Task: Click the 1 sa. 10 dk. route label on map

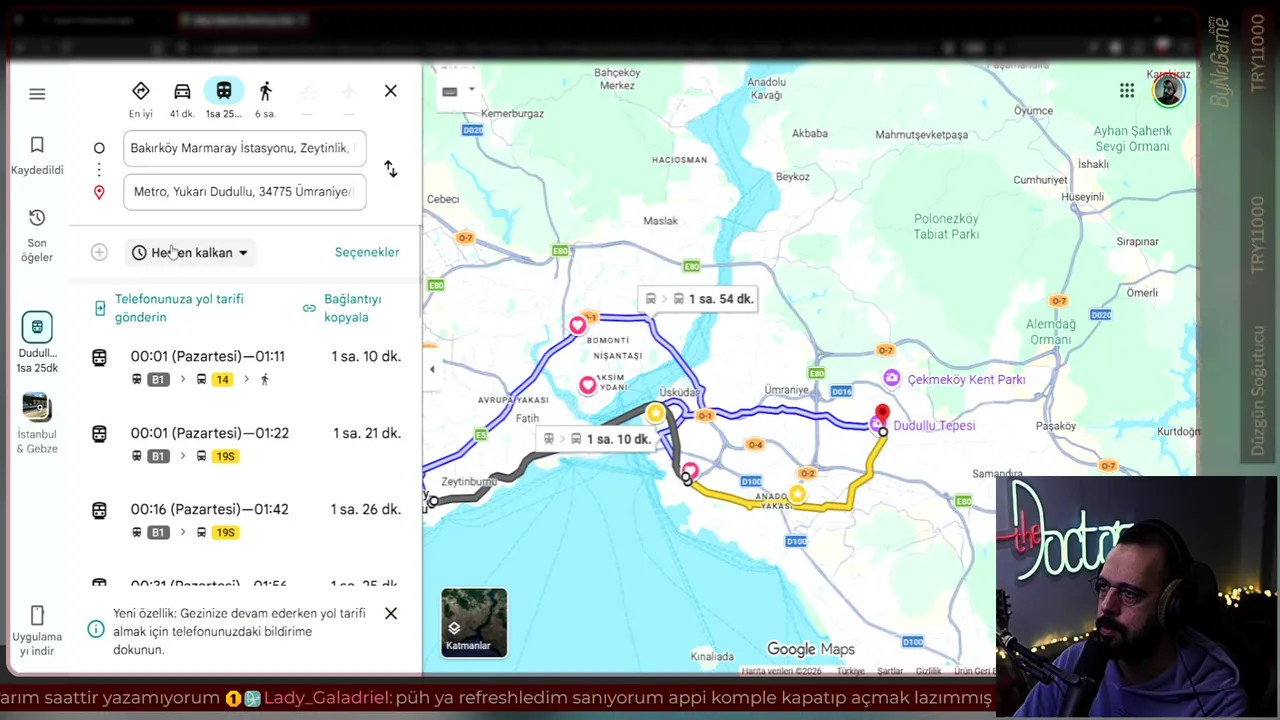Action: pyautogui.click(x=597, y=439)
